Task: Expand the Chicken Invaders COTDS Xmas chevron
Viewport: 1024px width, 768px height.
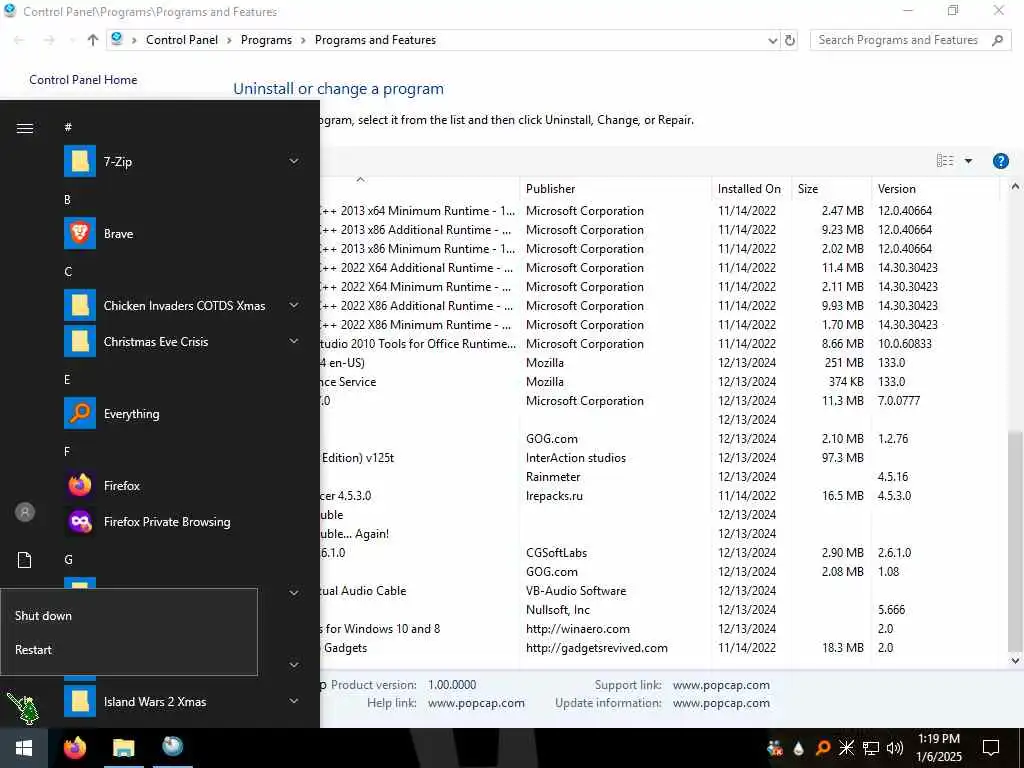Action: [x=294, y=305]
